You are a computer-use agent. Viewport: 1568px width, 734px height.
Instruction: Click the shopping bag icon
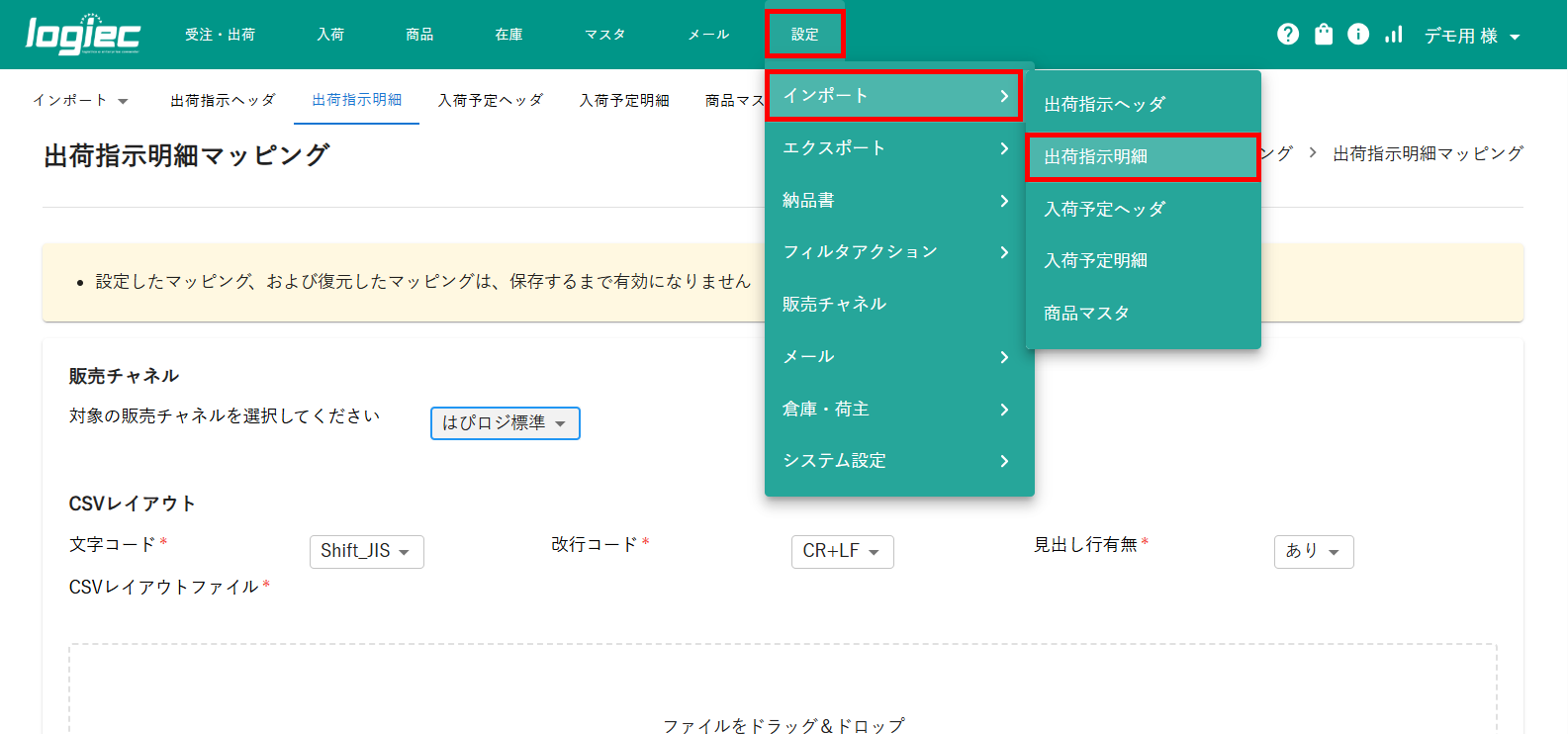(x=1324, y=35)
